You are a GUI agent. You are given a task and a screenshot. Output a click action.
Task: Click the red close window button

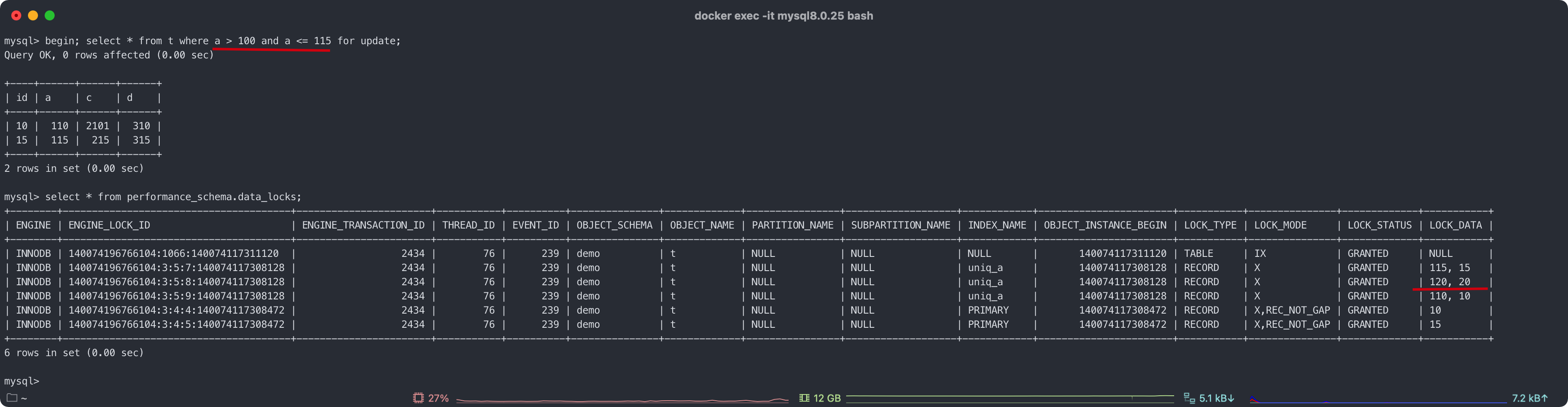16,15
